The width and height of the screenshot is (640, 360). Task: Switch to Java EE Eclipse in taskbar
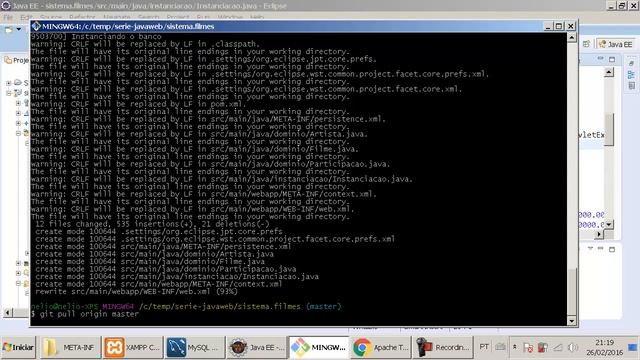click(x=257, y=347)
